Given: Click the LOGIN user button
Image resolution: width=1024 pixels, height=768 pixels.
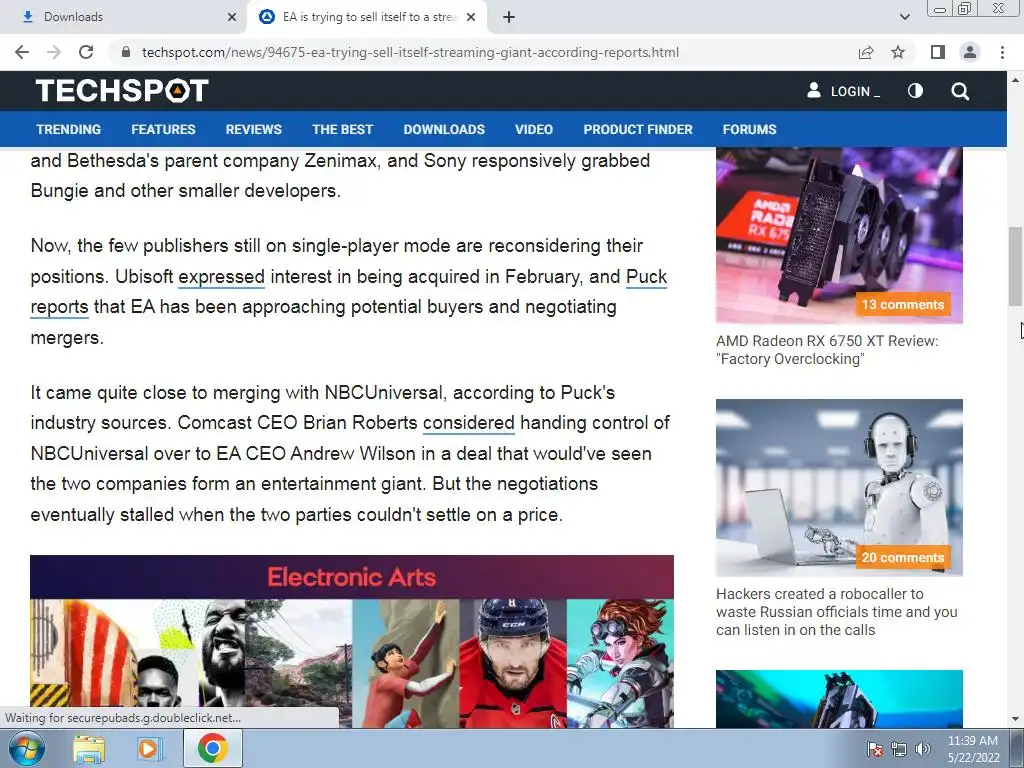Looking at the screenshot, I should point(843,91).
